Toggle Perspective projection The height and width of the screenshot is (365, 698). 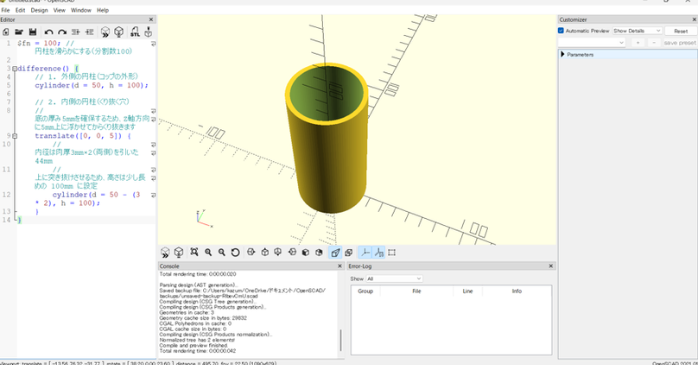pos(335,252)
